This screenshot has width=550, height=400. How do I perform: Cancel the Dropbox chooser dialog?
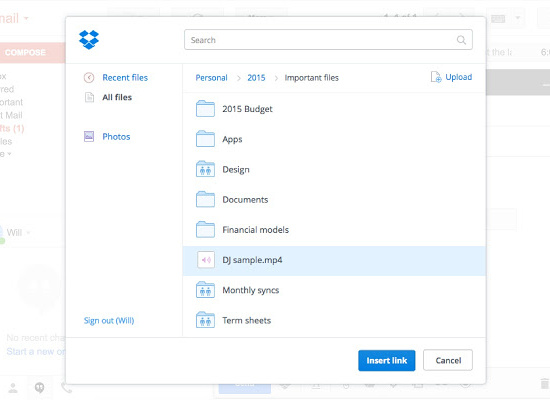click(448, 360)
